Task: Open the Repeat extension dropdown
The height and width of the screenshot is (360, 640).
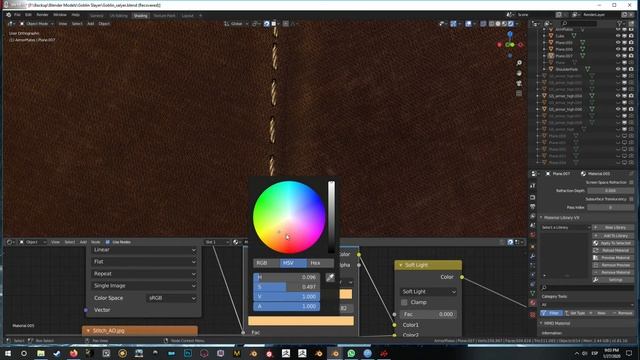Action: point(144,274)
